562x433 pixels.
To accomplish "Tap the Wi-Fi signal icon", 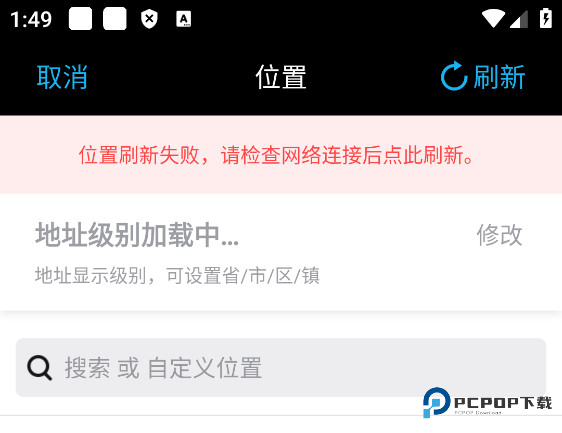I will 493,18.
